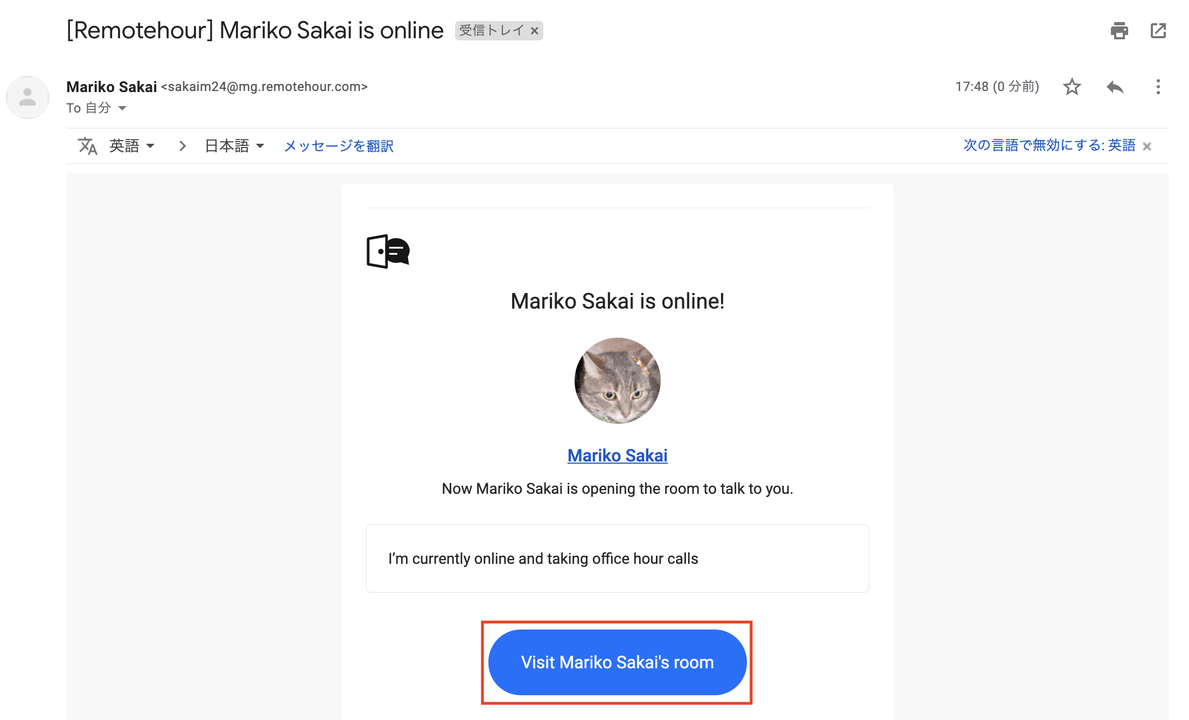Click the 受信トレイ inbox label tag
Screen dimensions: 1189x720
coord(491,30)
